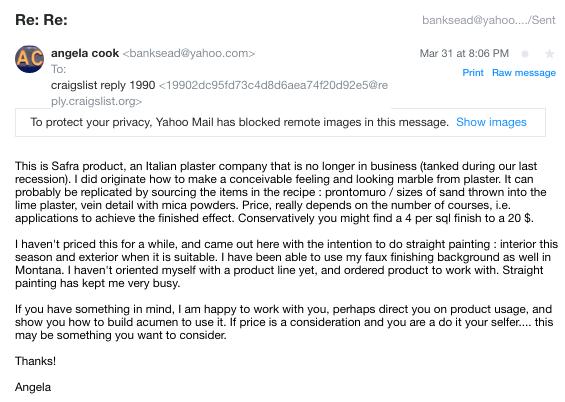The image size is (565, 402).
Task: Click the Angela signature
Action: click(x=33, y=387)
